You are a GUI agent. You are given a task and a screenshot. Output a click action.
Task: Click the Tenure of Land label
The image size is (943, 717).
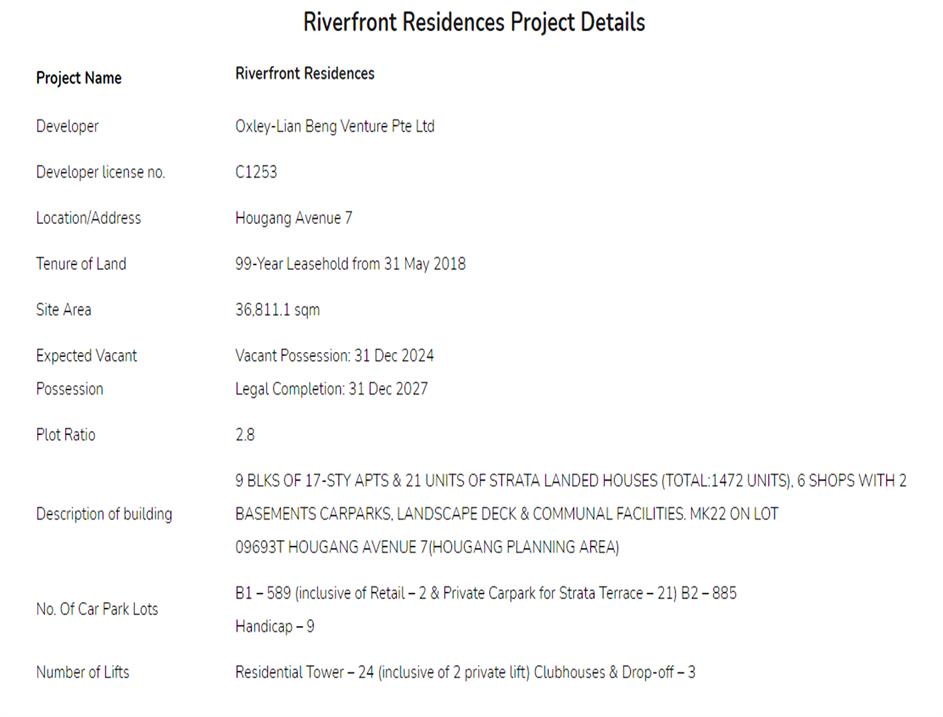(81, 264)
